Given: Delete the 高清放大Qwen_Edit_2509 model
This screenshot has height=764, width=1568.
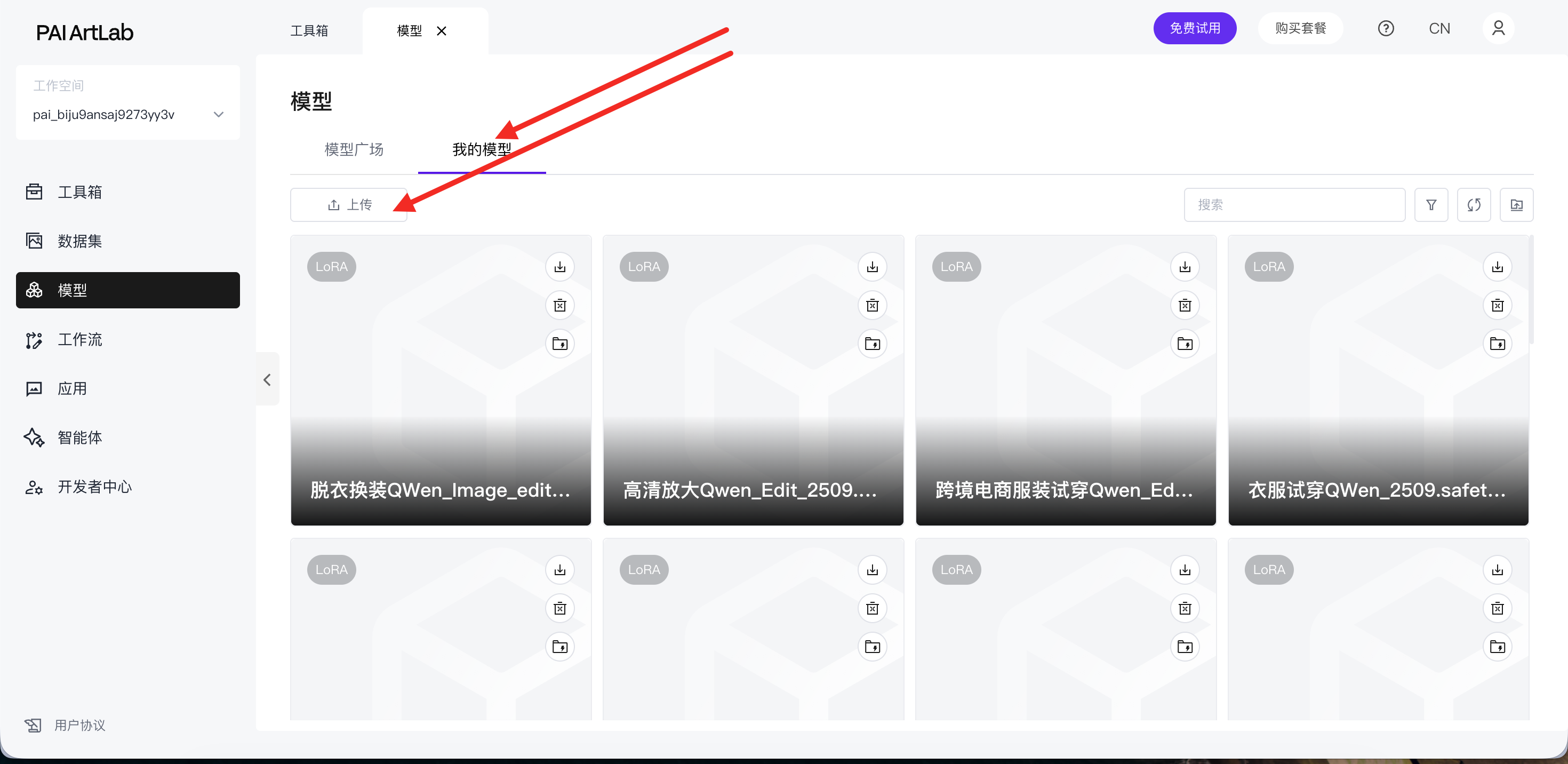Looking at the screenshot, I should (872, 305).
